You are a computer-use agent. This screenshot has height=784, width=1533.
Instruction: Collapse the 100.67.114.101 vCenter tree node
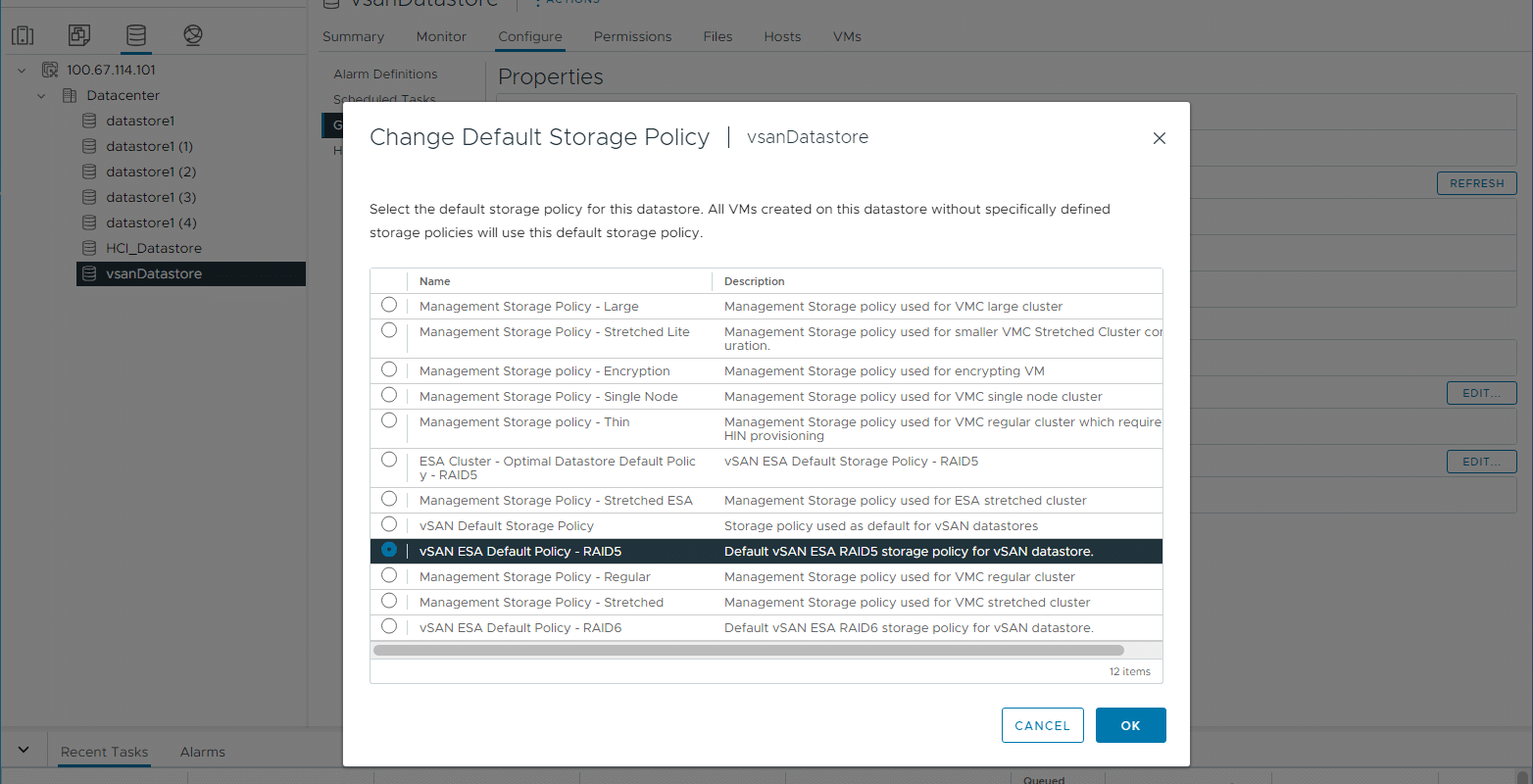point(22,71)
